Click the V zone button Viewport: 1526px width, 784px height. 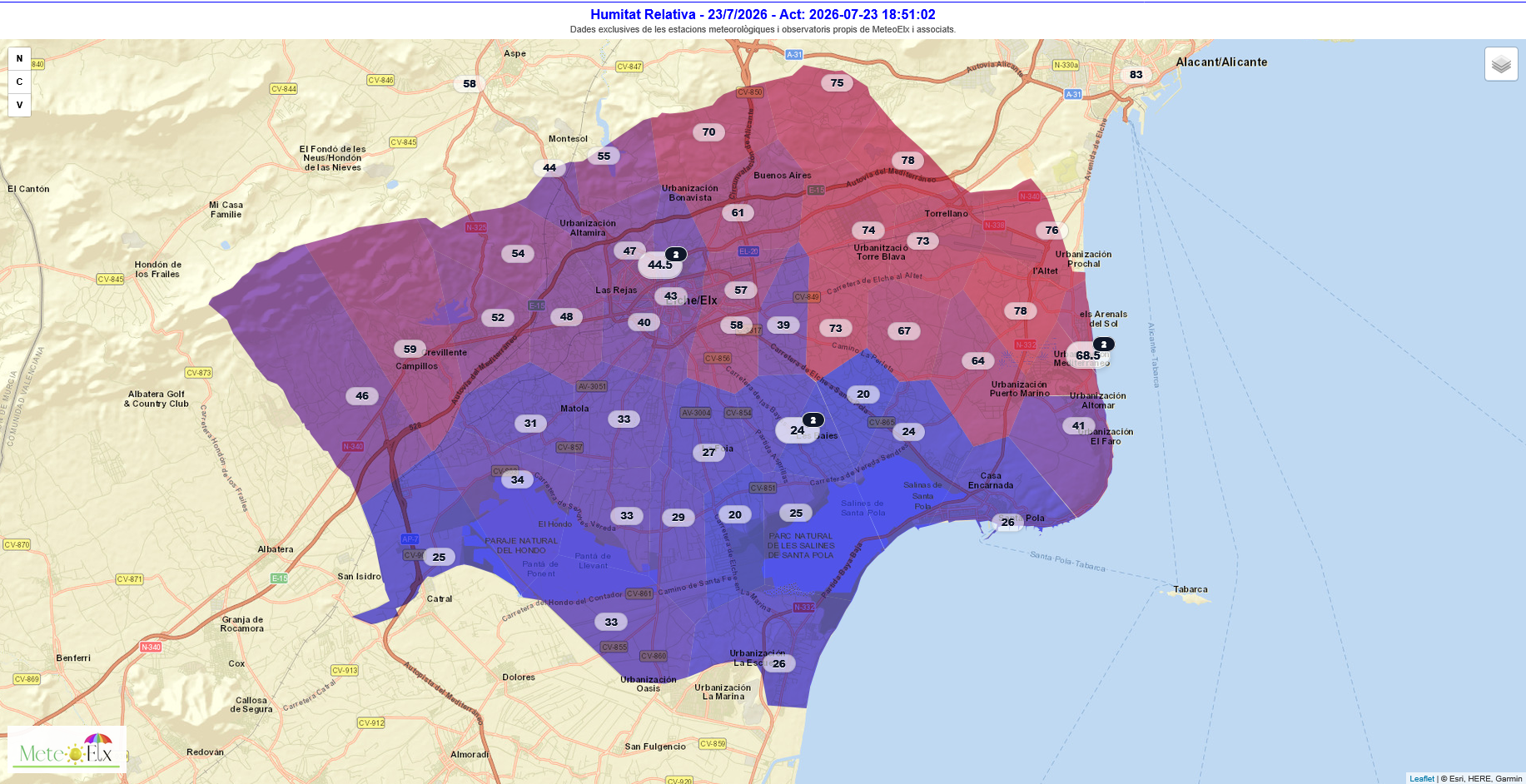(19, 105)
